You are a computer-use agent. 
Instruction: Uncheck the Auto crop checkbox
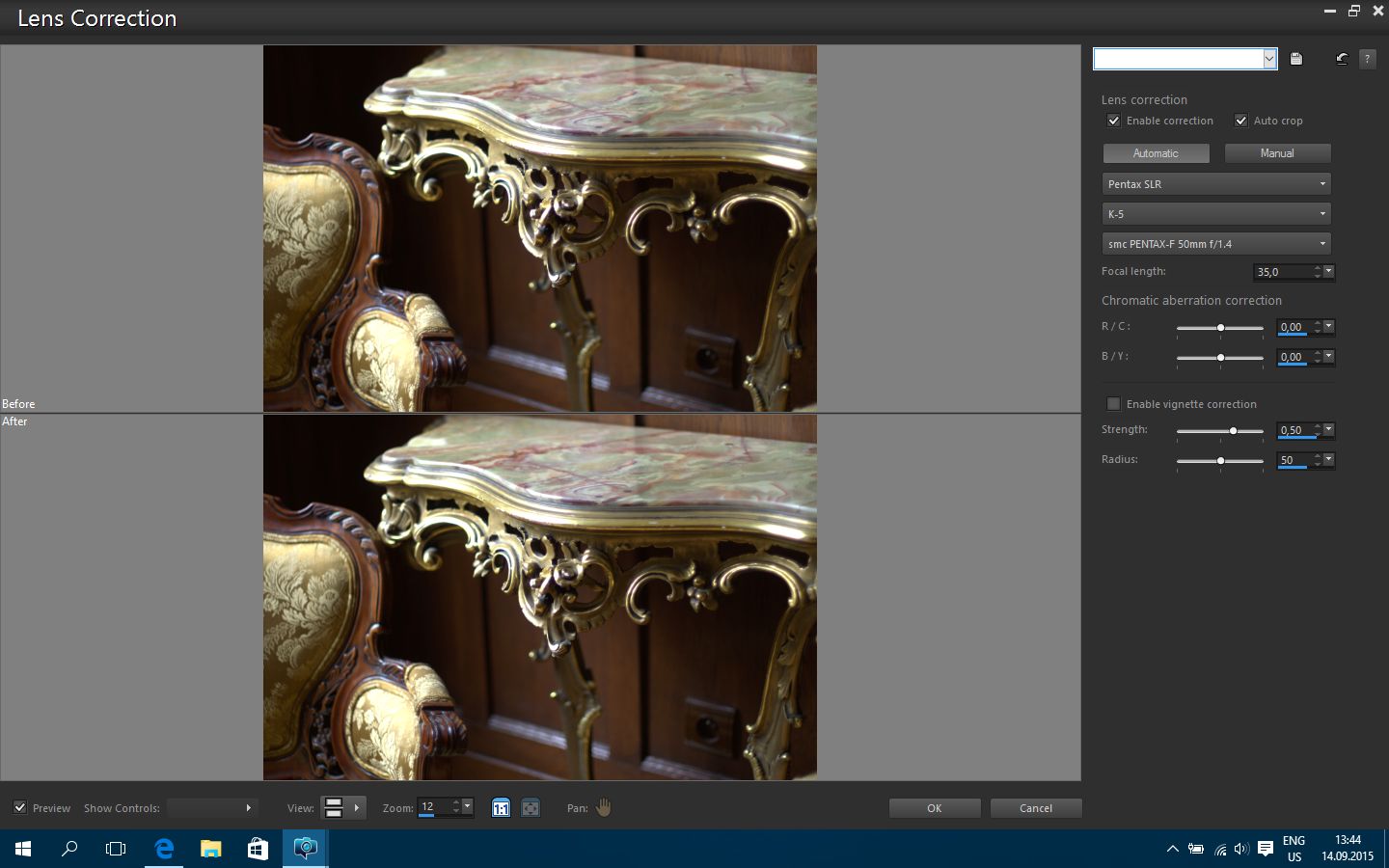(1241, 121)
